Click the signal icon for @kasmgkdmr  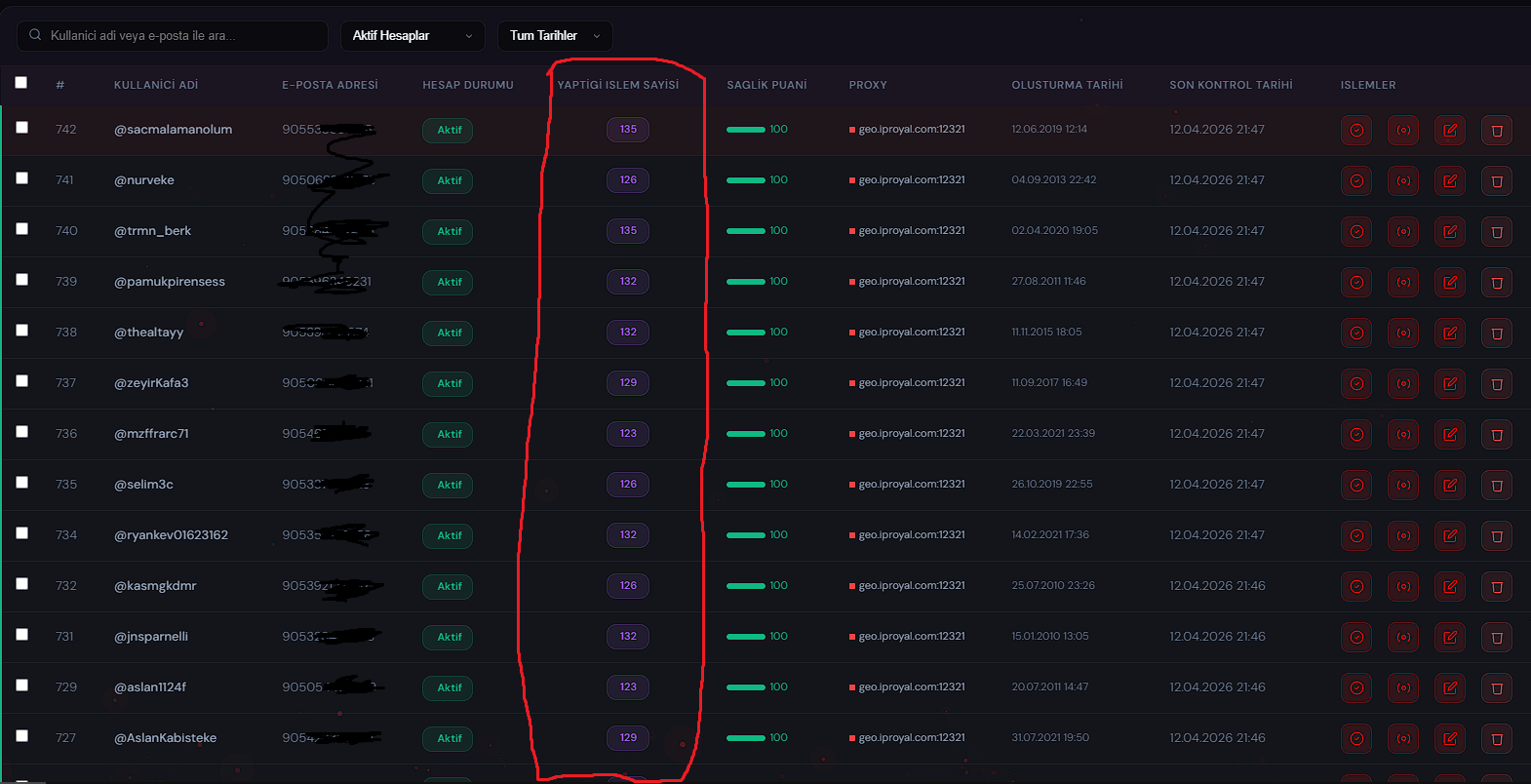[x=1403, y=586]
